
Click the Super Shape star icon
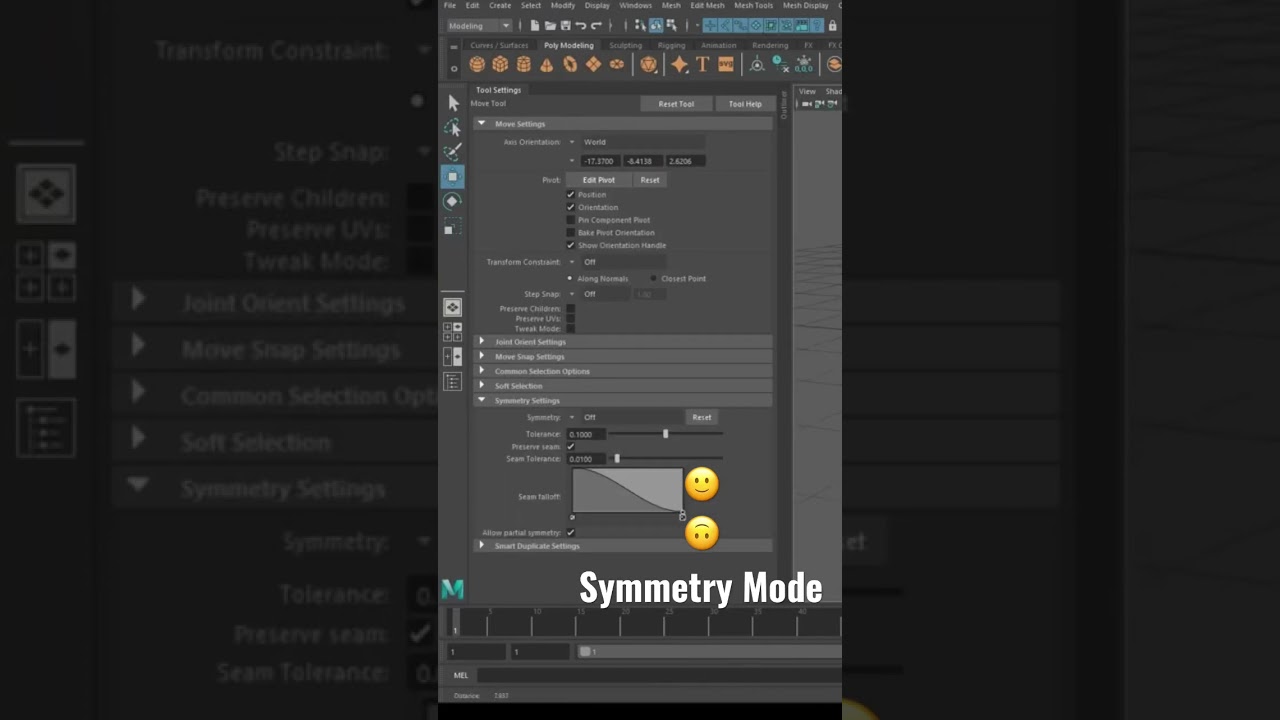click(x=680, y=64)
